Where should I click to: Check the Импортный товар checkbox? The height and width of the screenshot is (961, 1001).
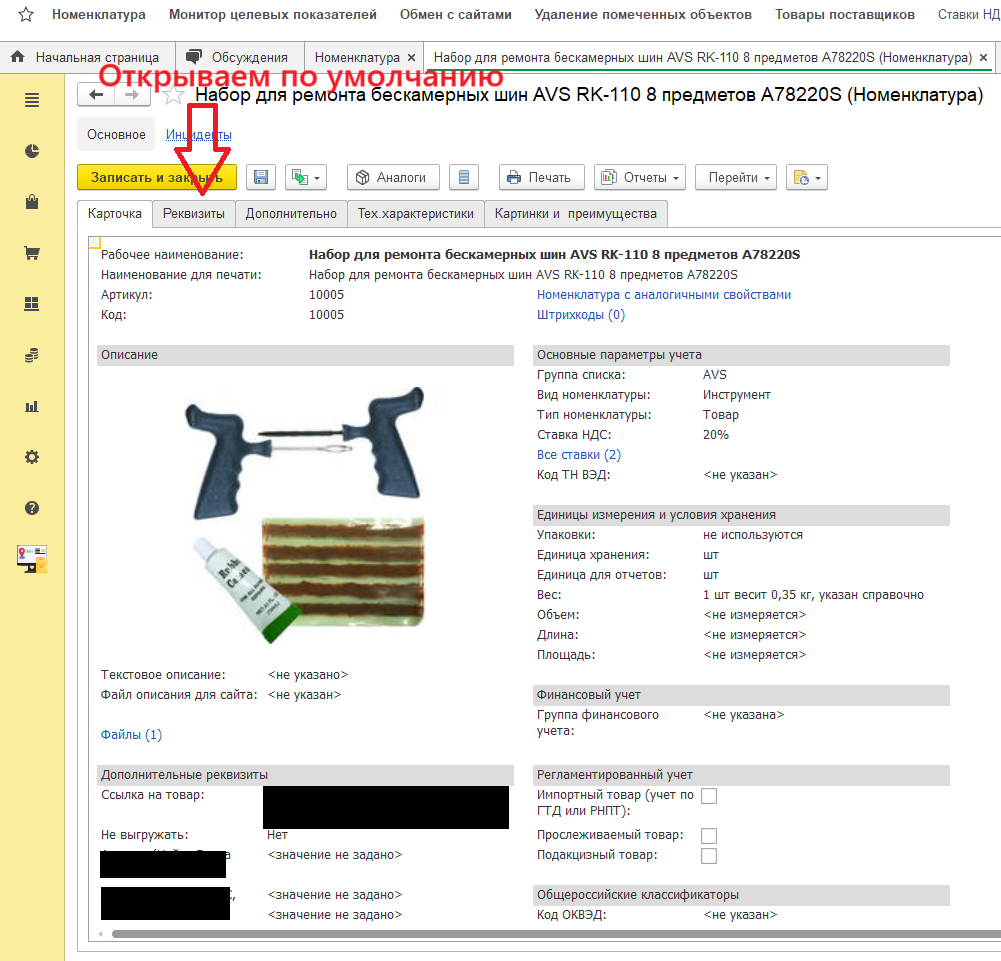click(x=709, y=796)
